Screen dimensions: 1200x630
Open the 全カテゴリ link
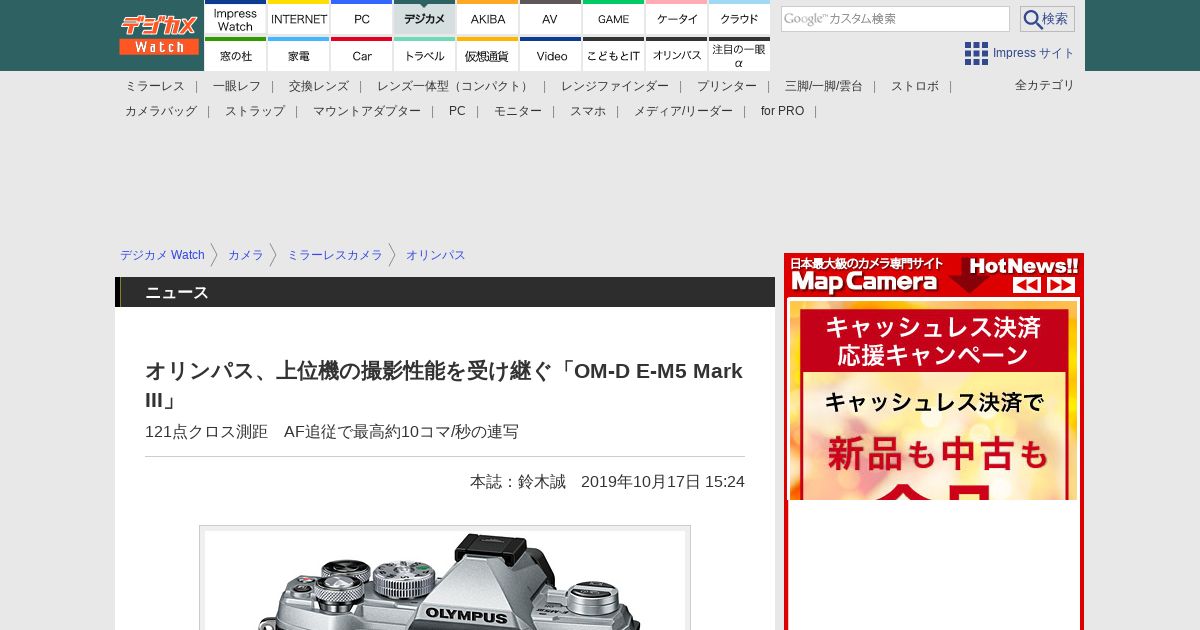pyautogui.click(x=1045, y=85)
